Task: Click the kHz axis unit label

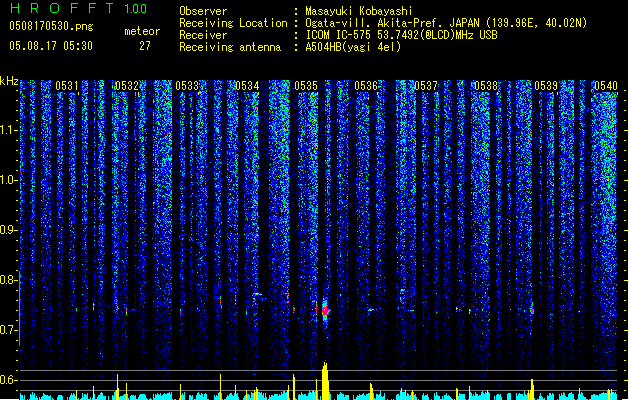Action: (x=9, y=81)
